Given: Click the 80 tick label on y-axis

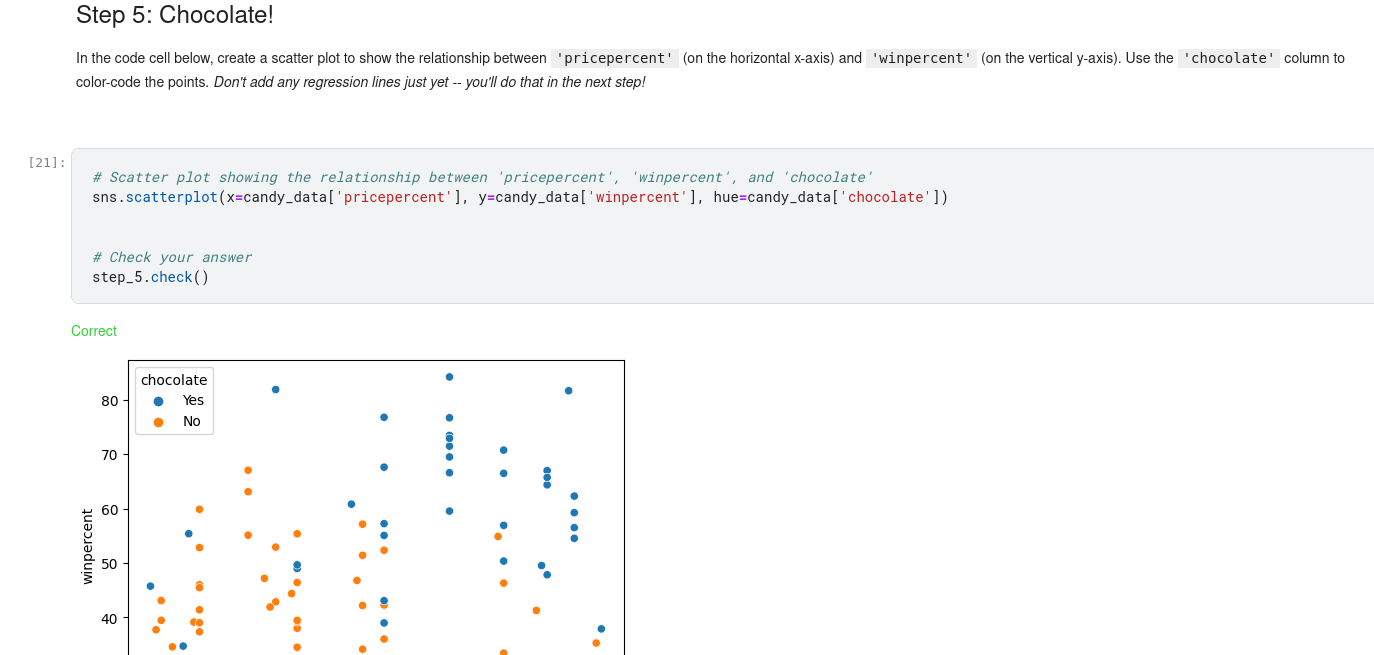Looking at the screenshot, I should (x=108, y=401).
